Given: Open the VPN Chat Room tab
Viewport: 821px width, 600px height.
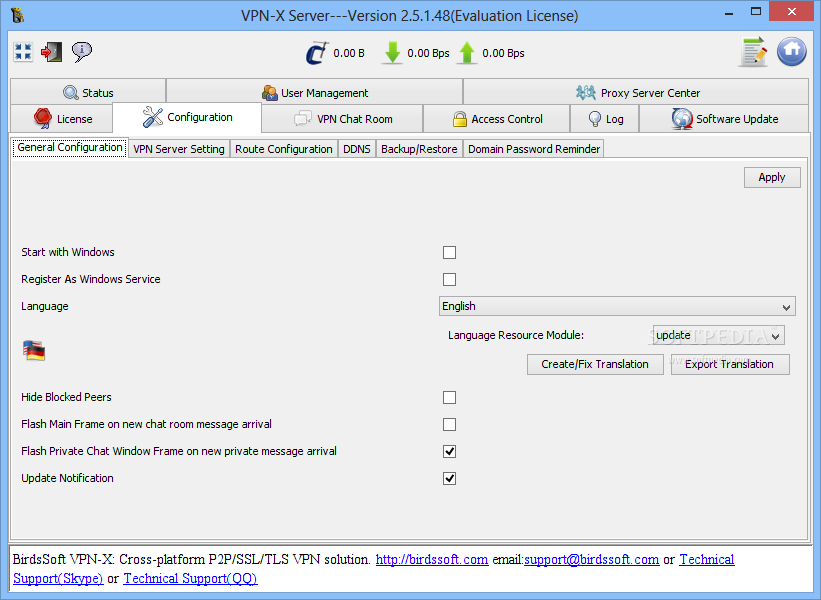Looking at the screenshot, I should pos(342,119).
